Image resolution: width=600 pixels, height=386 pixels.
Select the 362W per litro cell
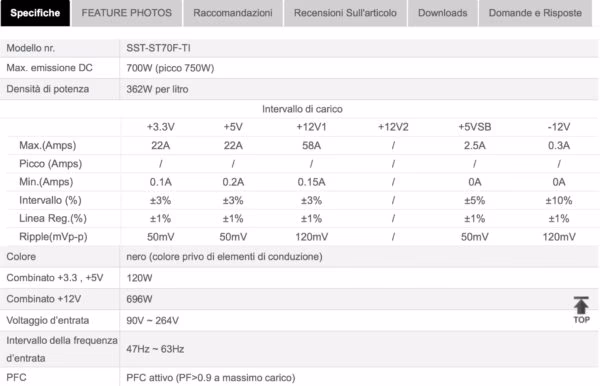(157, 89)
